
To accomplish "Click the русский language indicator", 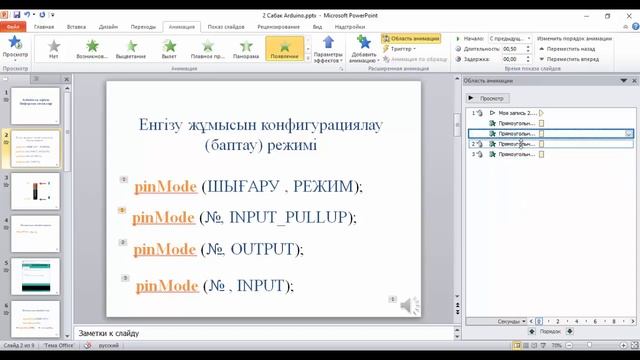I will point(108,345).
